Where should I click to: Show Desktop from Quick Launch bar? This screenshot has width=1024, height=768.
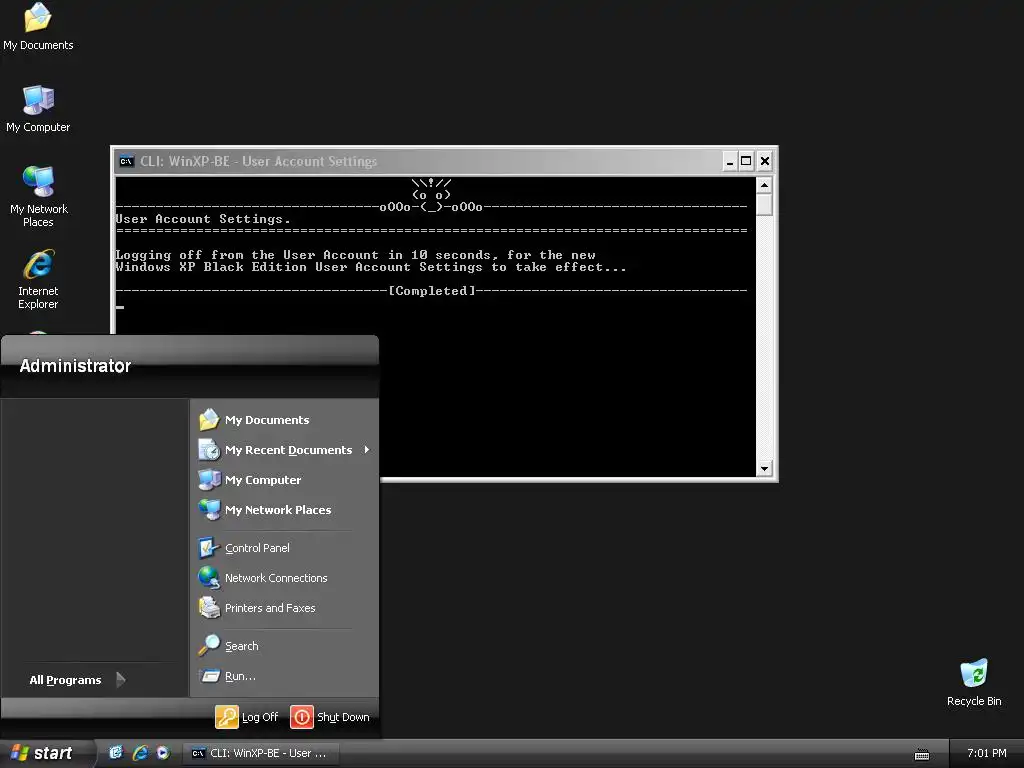coord(116,752)
